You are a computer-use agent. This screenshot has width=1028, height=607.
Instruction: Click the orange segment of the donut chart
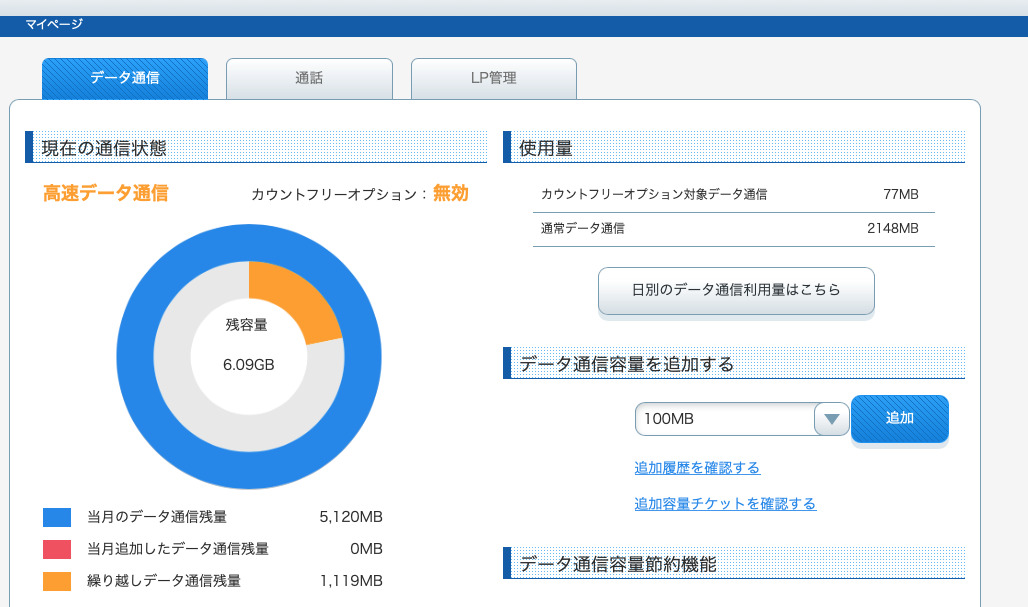(x=290, y=300)
